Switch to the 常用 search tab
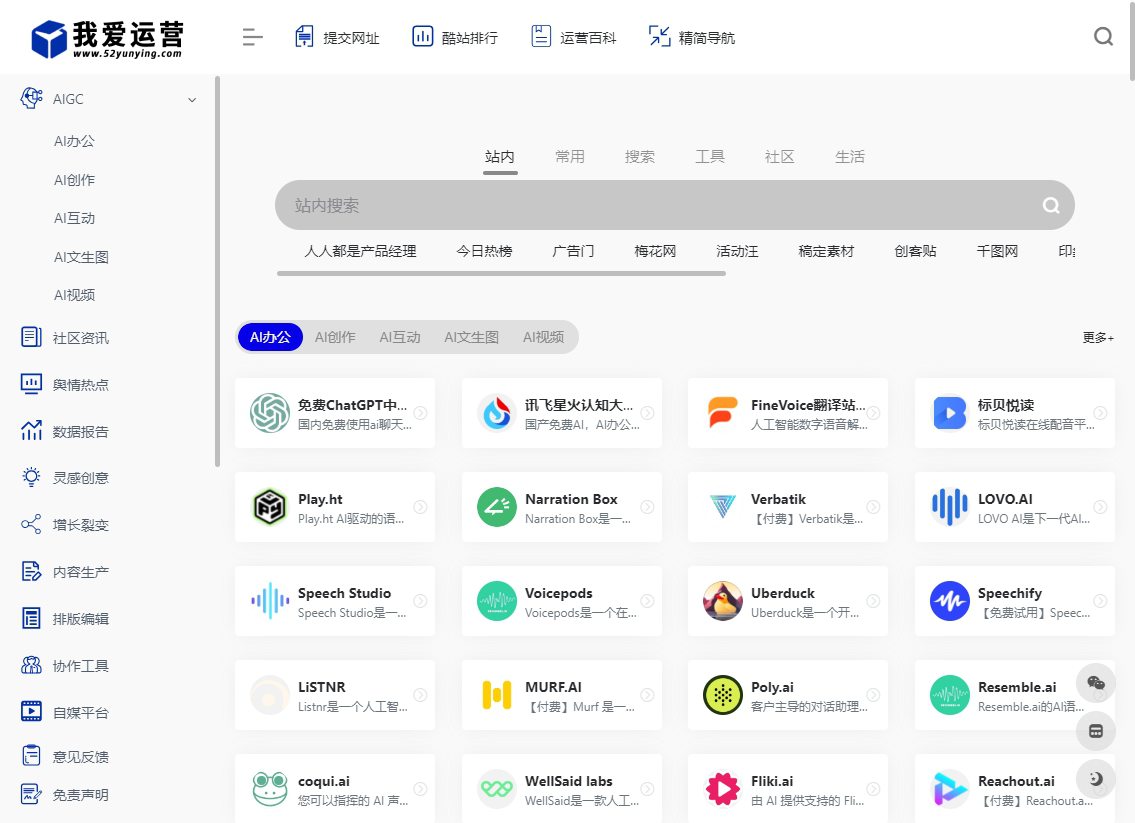This screenshot has width=1135, height=823. coord(570,156)
